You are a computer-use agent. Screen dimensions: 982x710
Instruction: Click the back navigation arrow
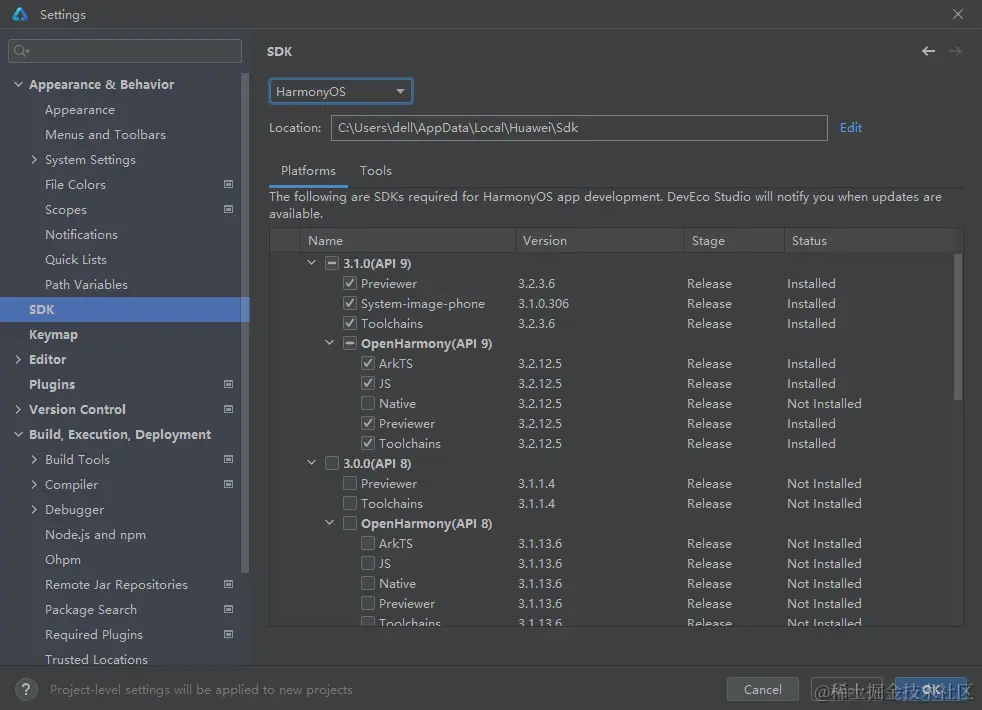[x=928, y=51]
